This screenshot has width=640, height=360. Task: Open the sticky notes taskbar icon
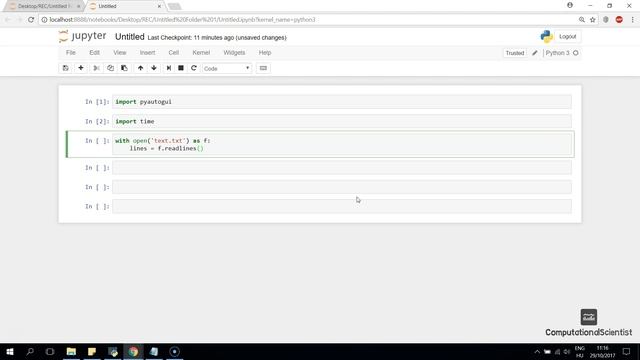click(x=92, y=351)
